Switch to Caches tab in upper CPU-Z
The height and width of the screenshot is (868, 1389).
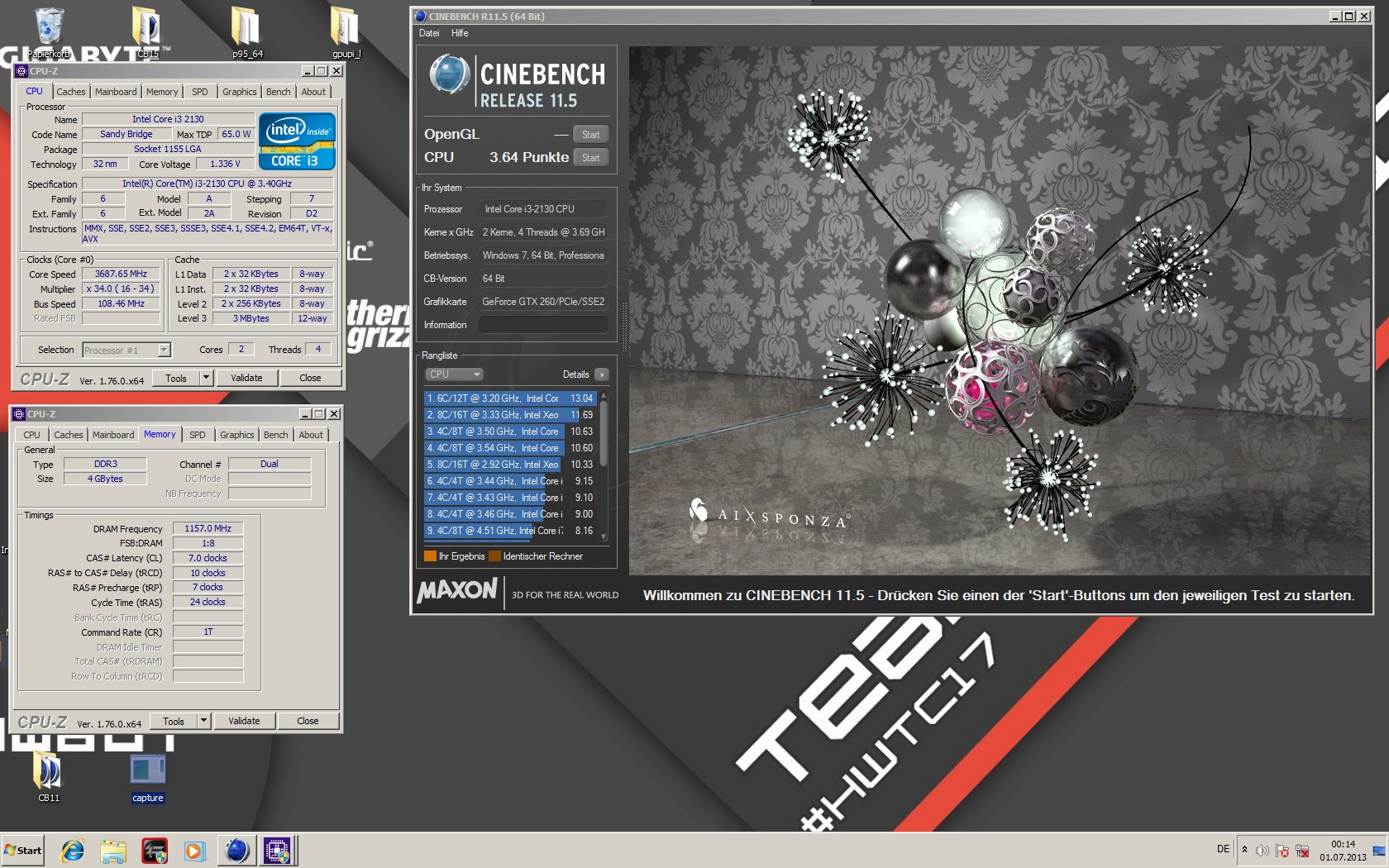coord(71,92)
